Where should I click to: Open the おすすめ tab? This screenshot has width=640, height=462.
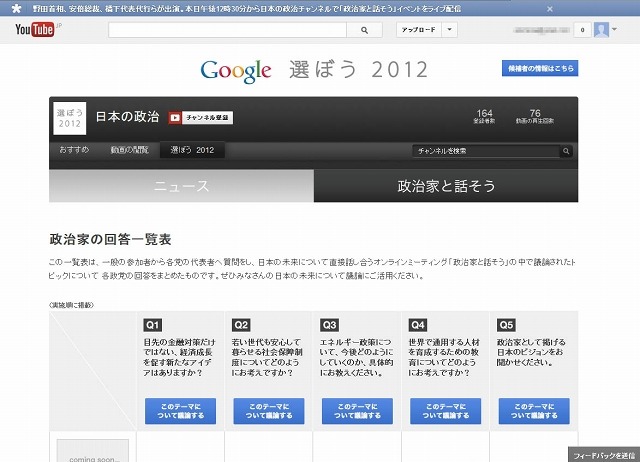tap(74, 150)
